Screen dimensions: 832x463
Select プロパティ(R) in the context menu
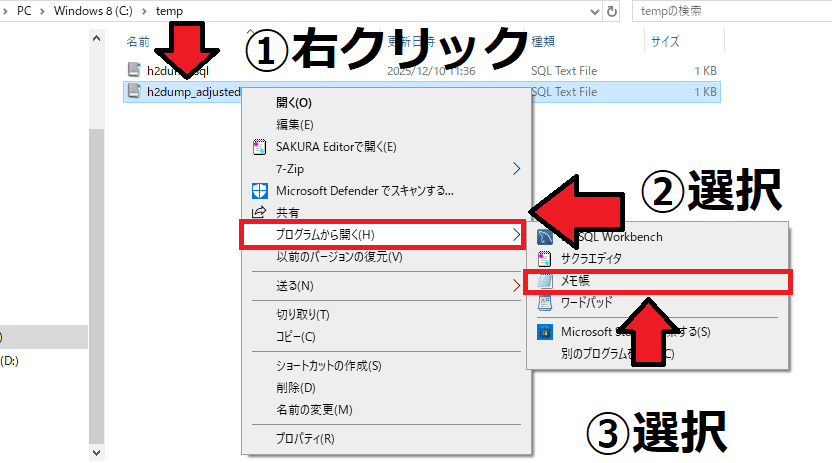coord(305,438)
